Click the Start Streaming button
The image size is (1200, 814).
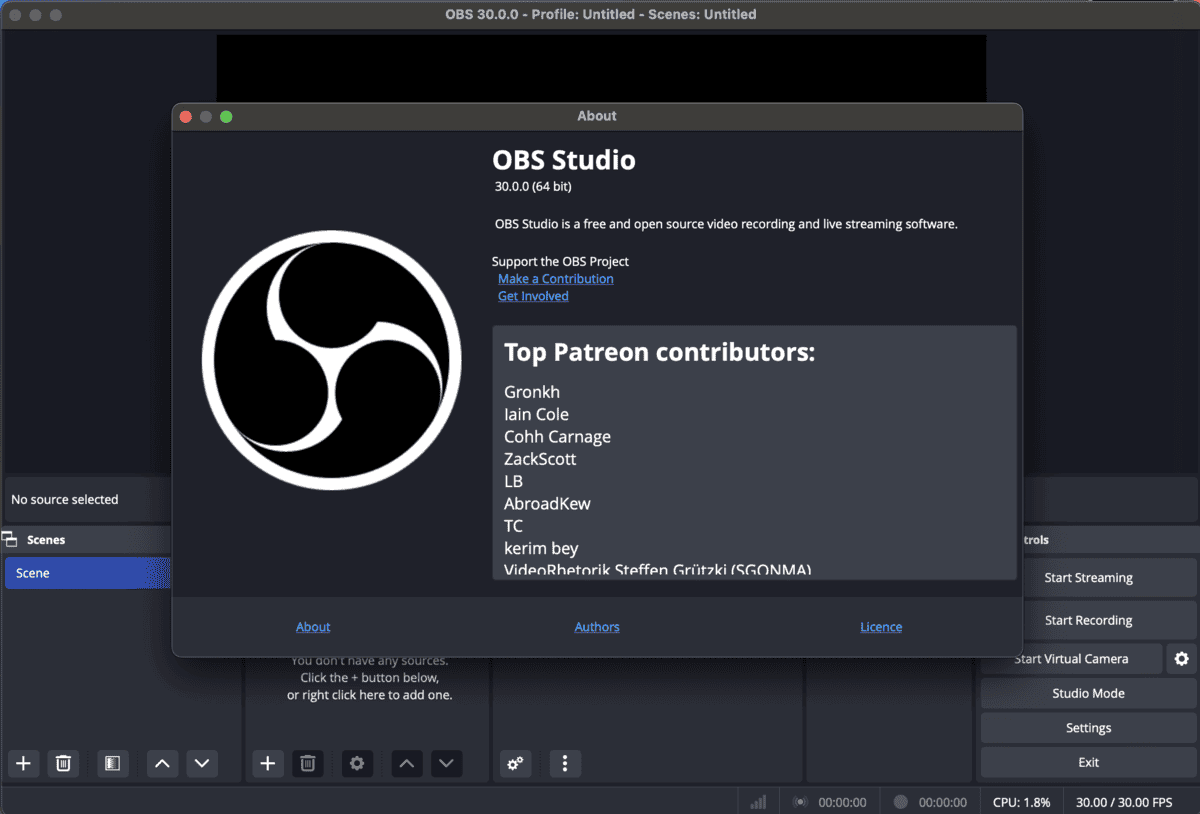click(x=1088, y=578)
